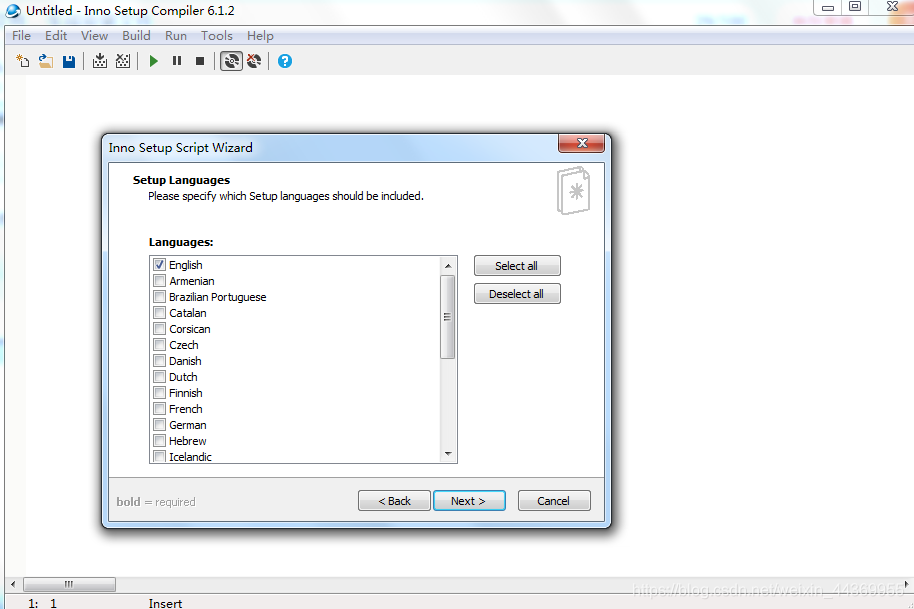Click editor horizontal scroll left arrow
914x609 pixels.
[x=13, y=584]
